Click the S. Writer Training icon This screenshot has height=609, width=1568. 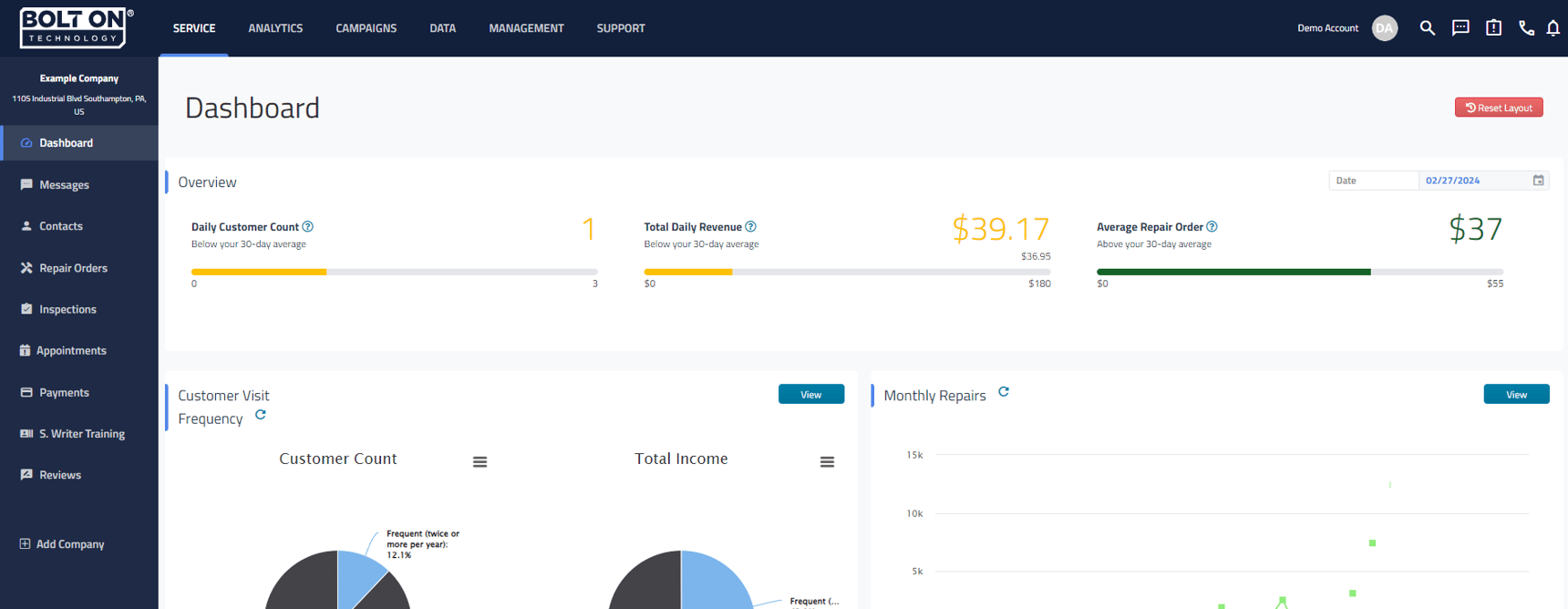coord(26,434)
